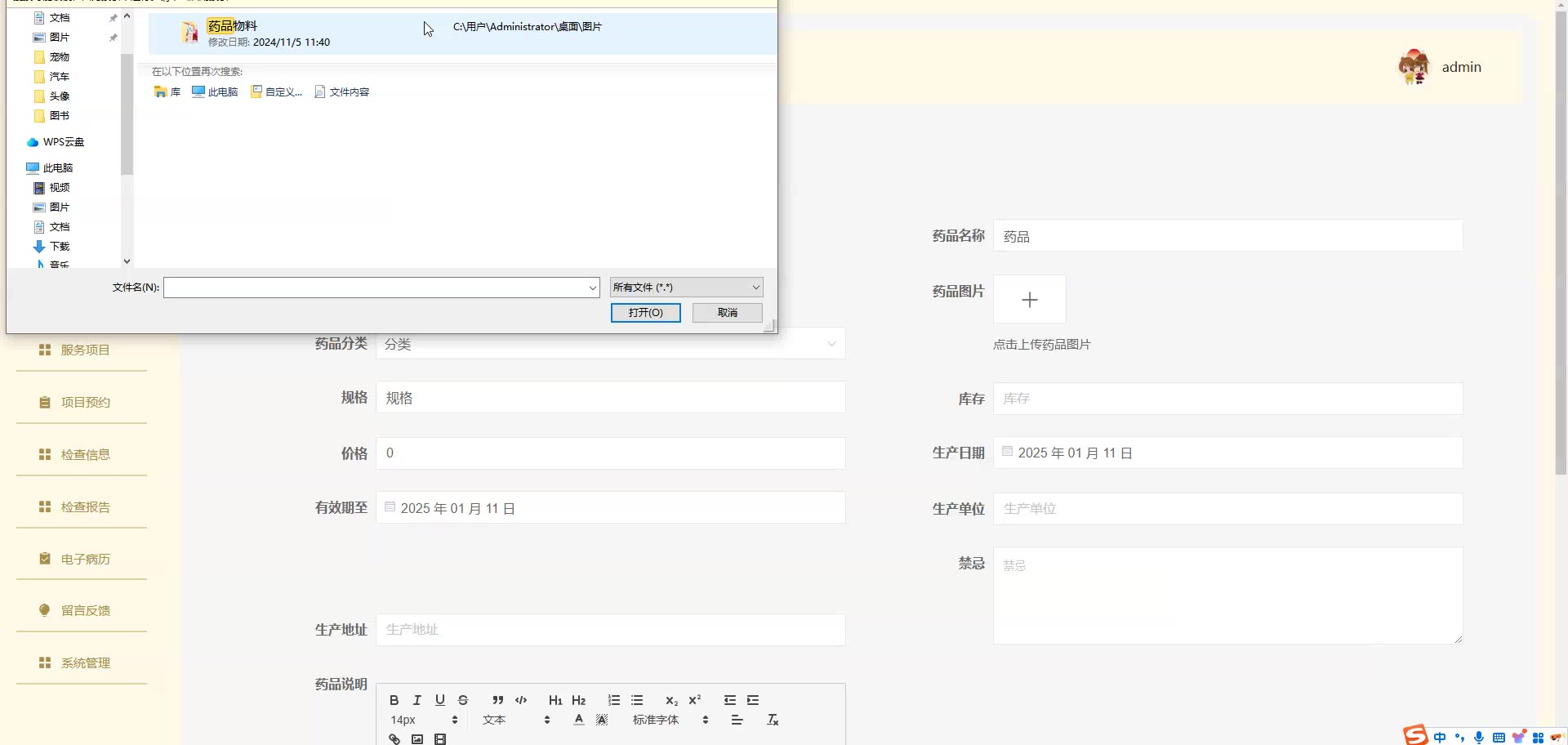The image size is (1568, 745).
Task: Select the 药品物料 file search result
Action: (462, 33)
